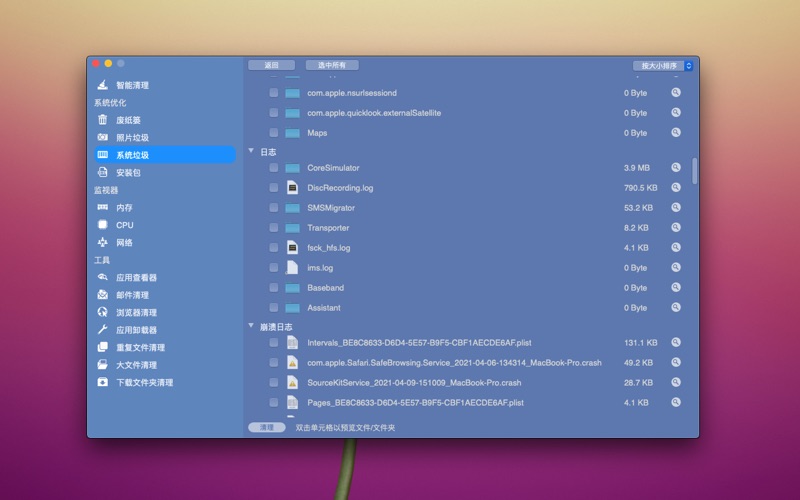800x500 pixels.
Task: Reveal CoreSimulator using its magnifier icon
Action: click(676, 167)
